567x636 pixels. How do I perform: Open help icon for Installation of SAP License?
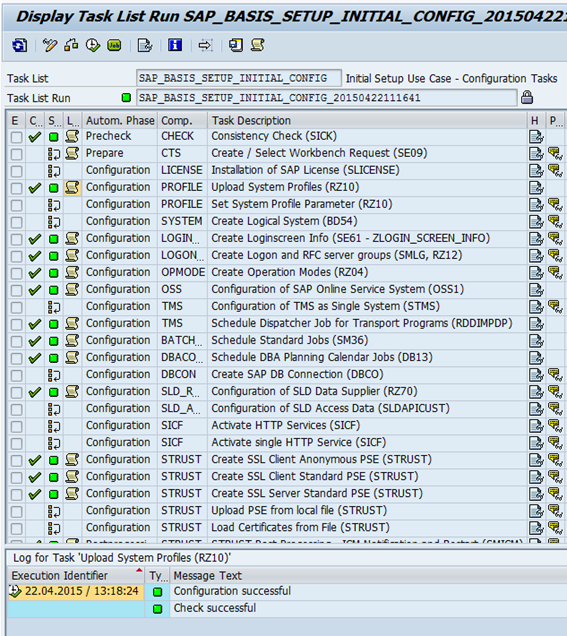click(536, 171)
